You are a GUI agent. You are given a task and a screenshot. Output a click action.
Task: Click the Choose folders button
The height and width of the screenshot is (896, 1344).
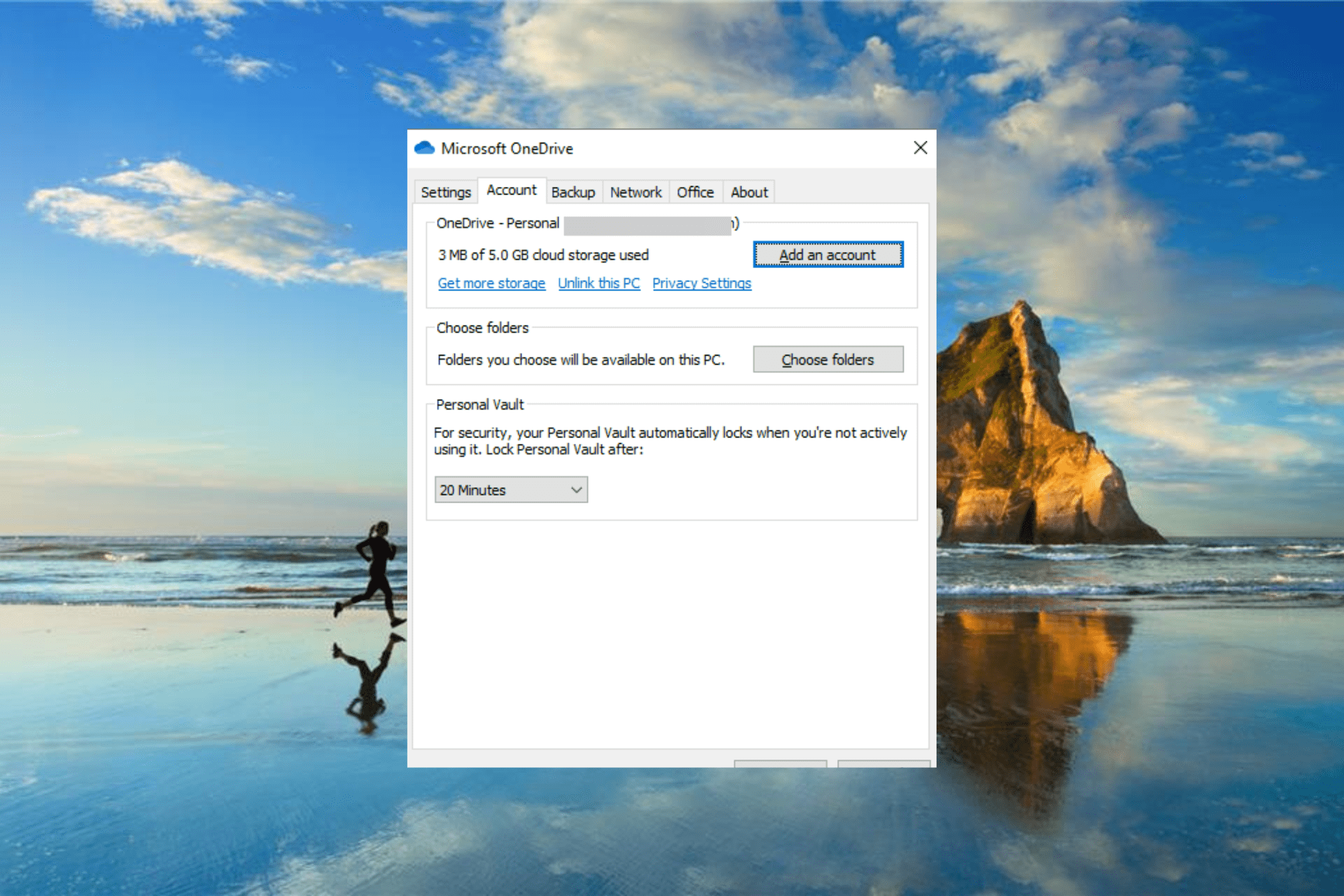(828, 359)
